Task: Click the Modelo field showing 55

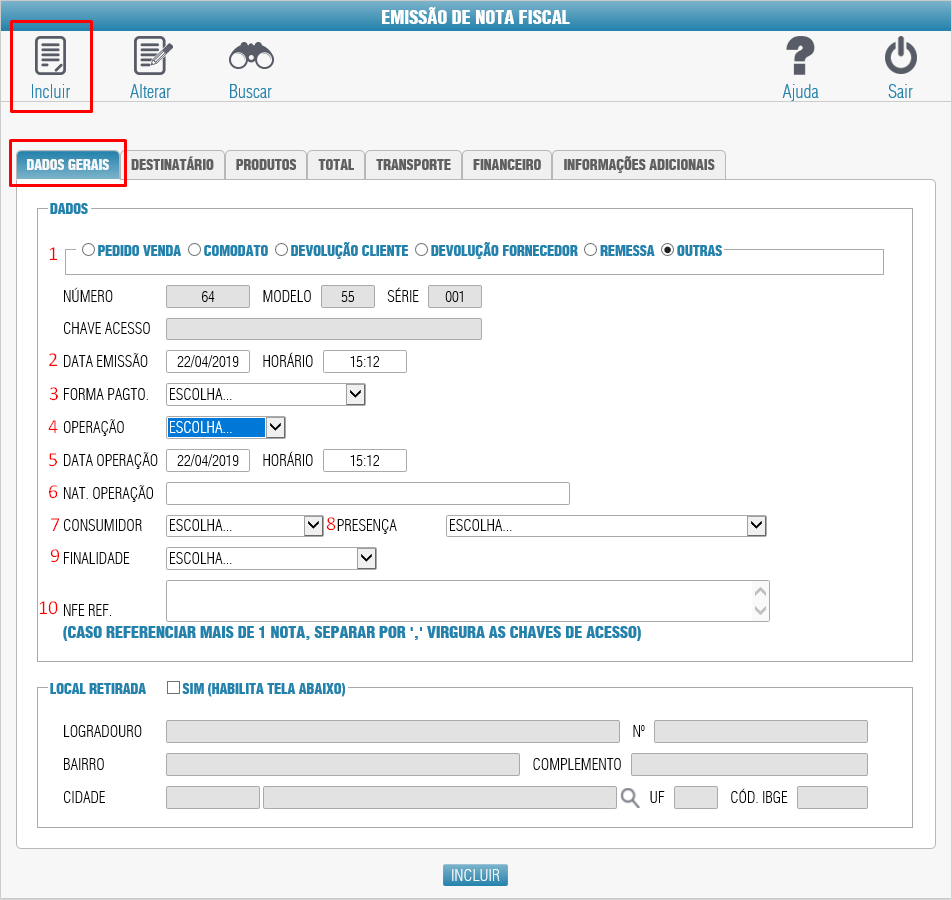Action: tap(348, 296)
